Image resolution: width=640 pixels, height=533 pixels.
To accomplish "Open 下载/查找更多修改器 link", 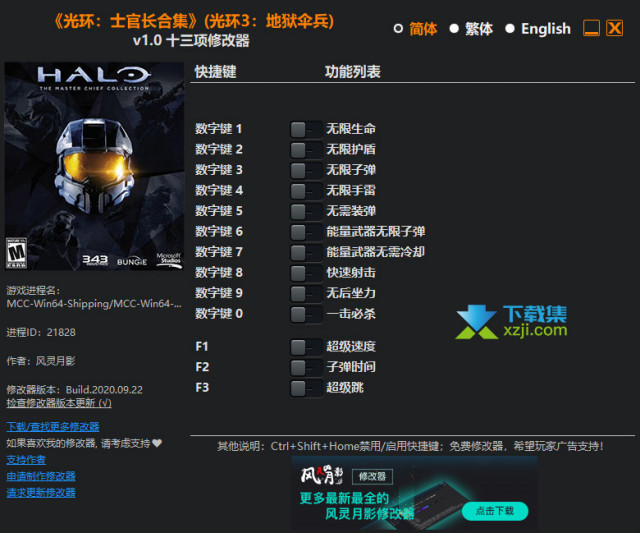I will [x=53, y=427].
